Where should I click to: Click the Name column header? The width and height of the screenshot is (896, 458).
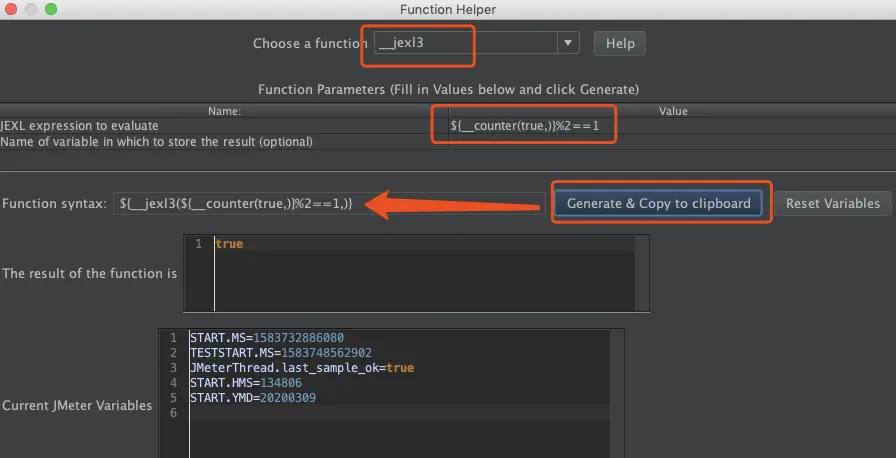224,111
